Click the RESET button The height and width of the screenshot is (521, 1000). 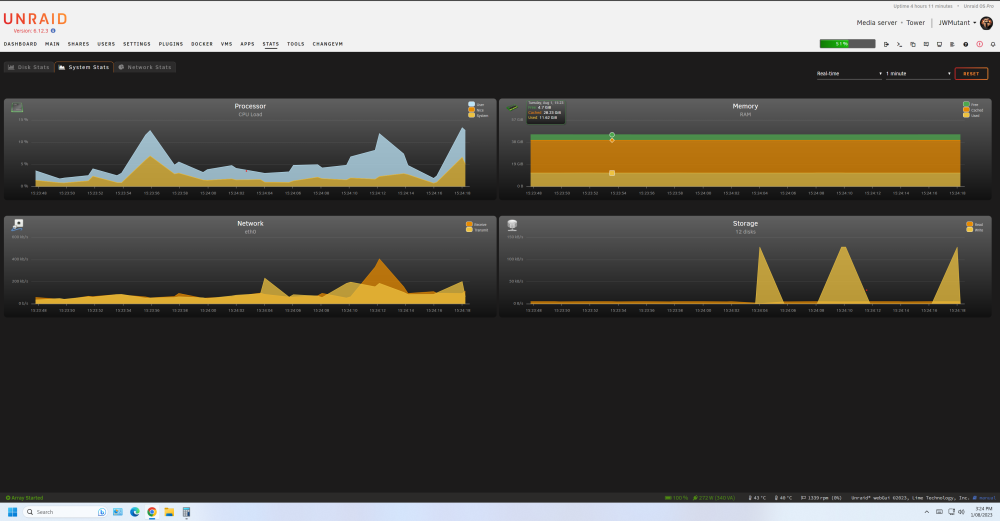click(x=971, y=73)
